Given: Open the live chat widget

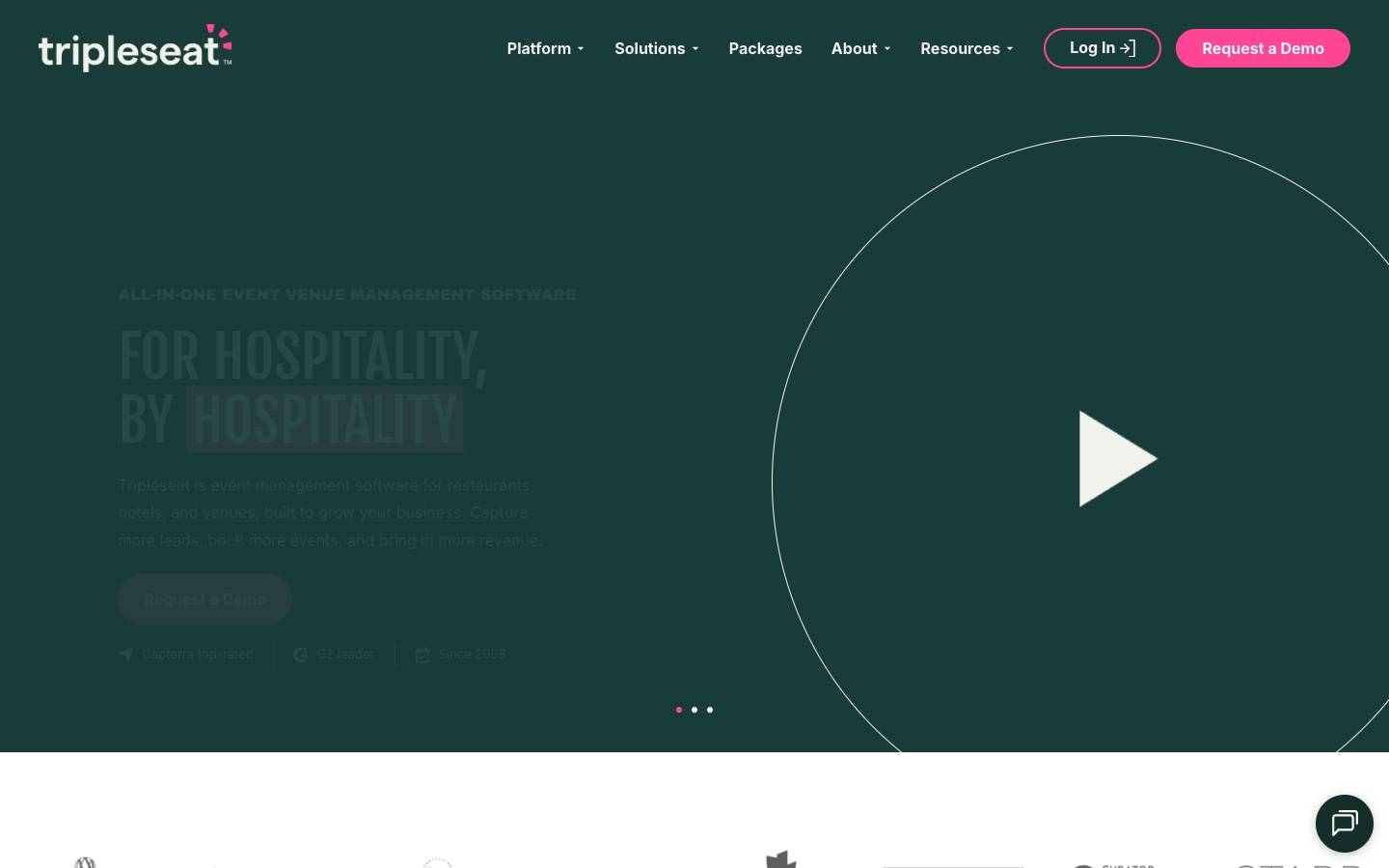Looking at the screenshot, I should click(x=1345, y=824).
